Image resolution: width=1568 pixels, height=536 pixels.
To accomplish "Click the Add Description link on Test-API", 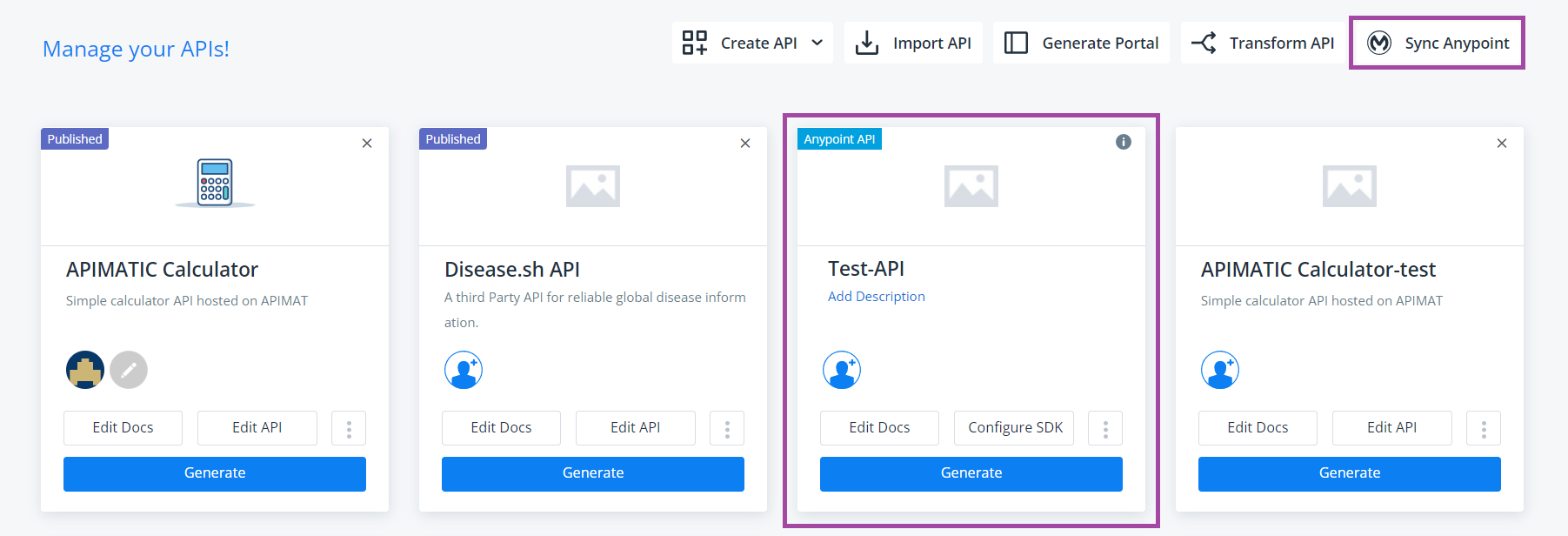I will tap(877, 297).
